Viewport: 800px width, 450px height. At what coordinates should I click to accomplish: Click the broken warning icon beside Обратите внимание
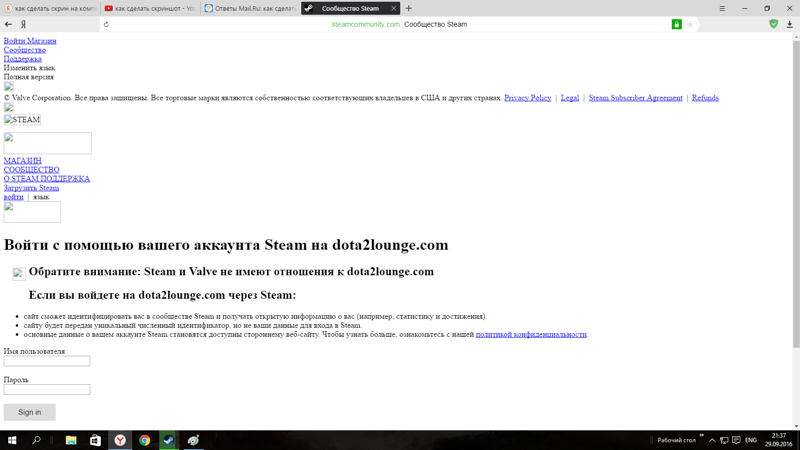19,274
